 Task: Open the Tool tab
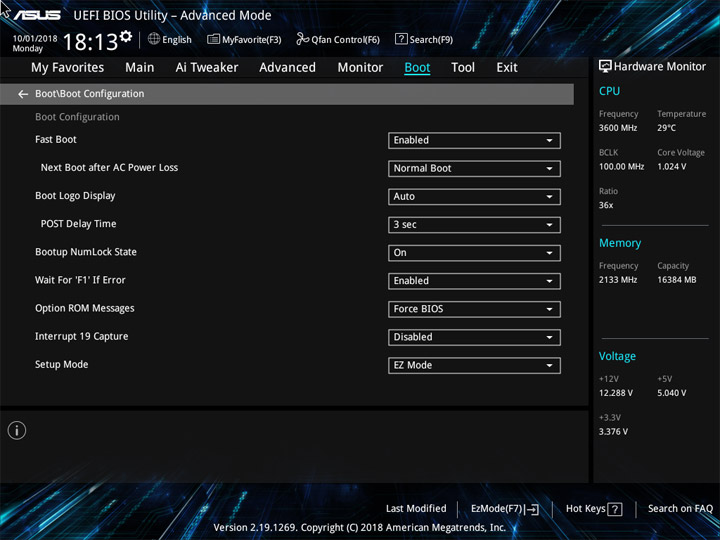click(463, 68)
